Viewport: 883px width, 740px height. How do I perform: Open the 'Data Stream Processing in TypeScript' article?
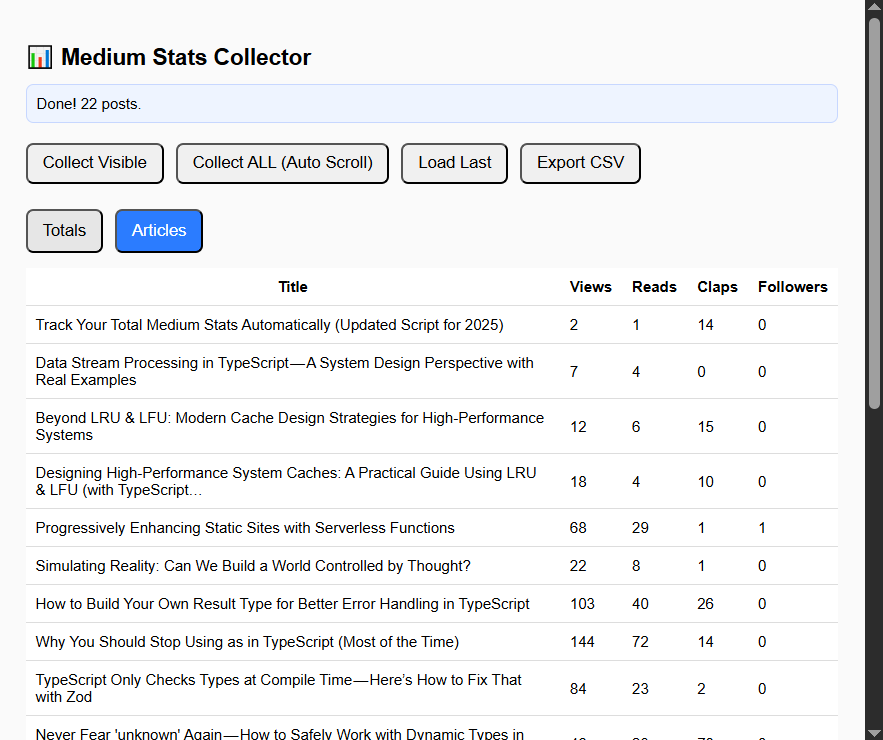point(284,371)
